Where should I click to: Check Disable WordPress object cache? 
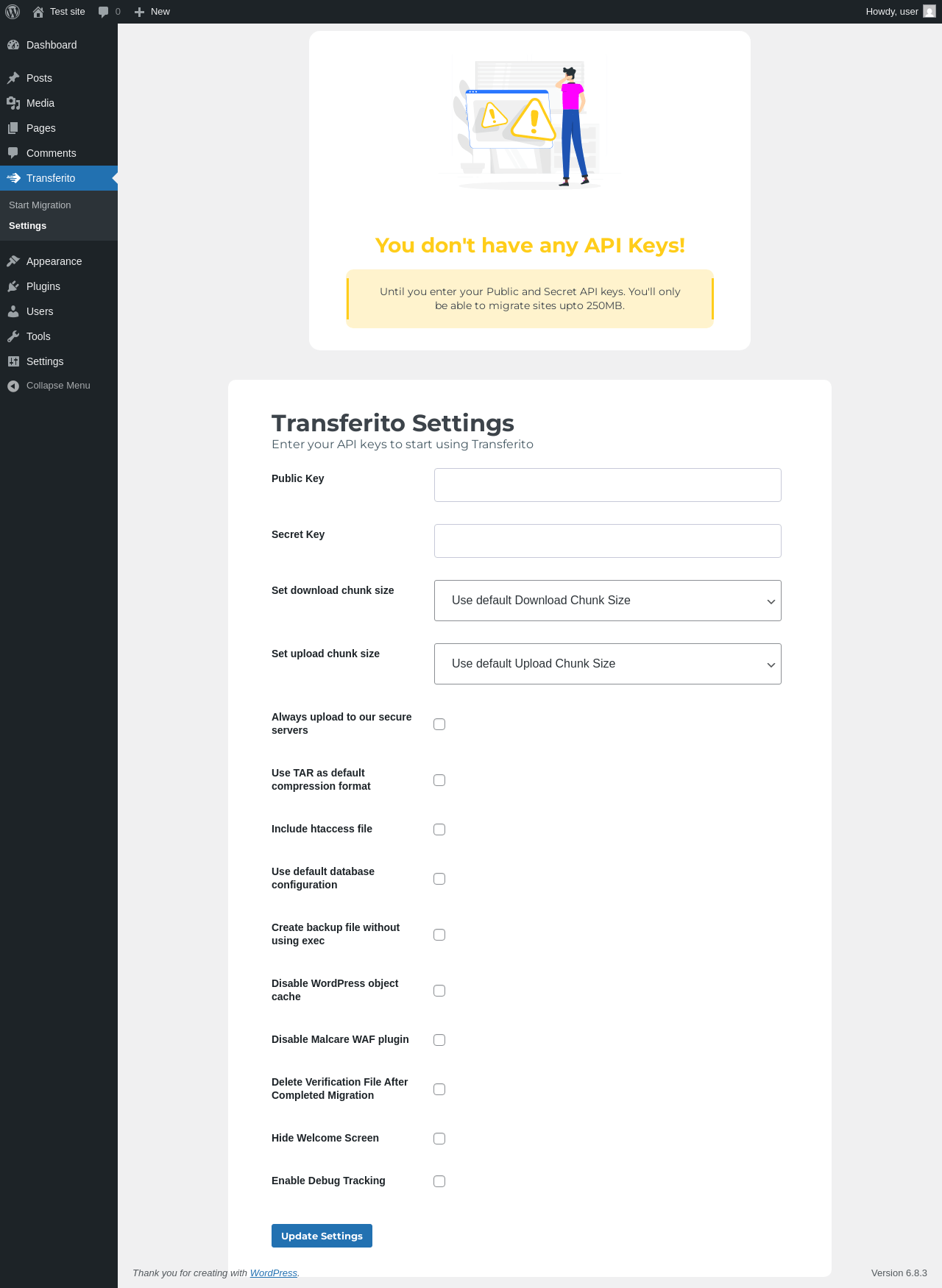[439, 991]
